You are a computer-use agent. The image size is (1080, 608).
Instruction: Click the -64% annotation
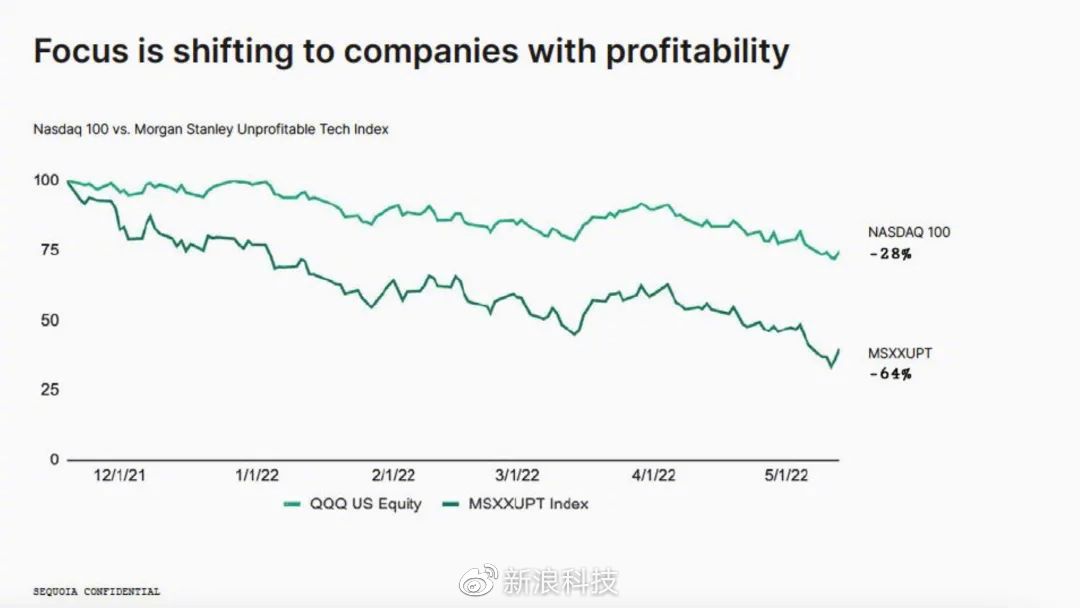coord(890,374)
